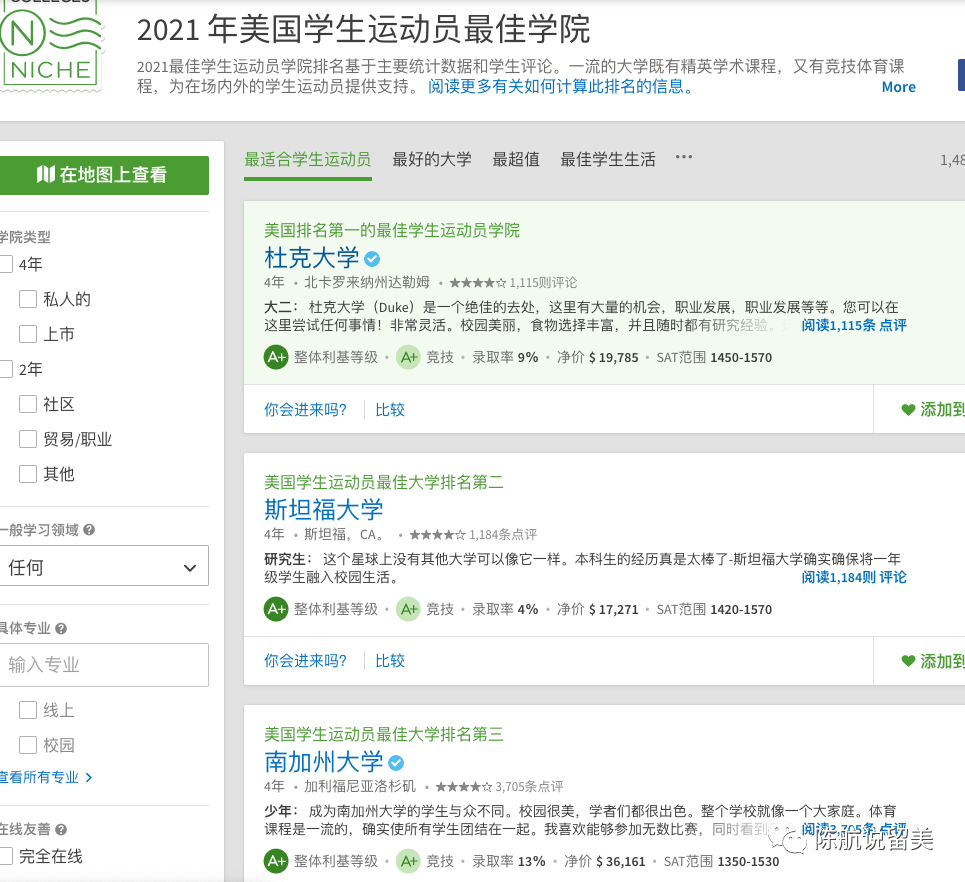This screenshot has width=965, height=882.
Task: Switch to the 最适合学生运动员 tab
Action: (308, 160)
